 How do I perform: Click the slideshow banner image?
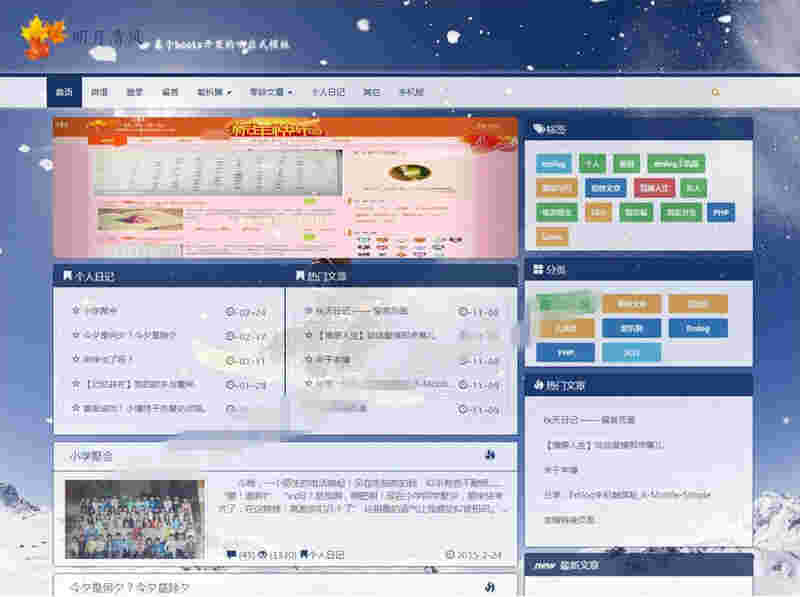[x=285, y=187]
